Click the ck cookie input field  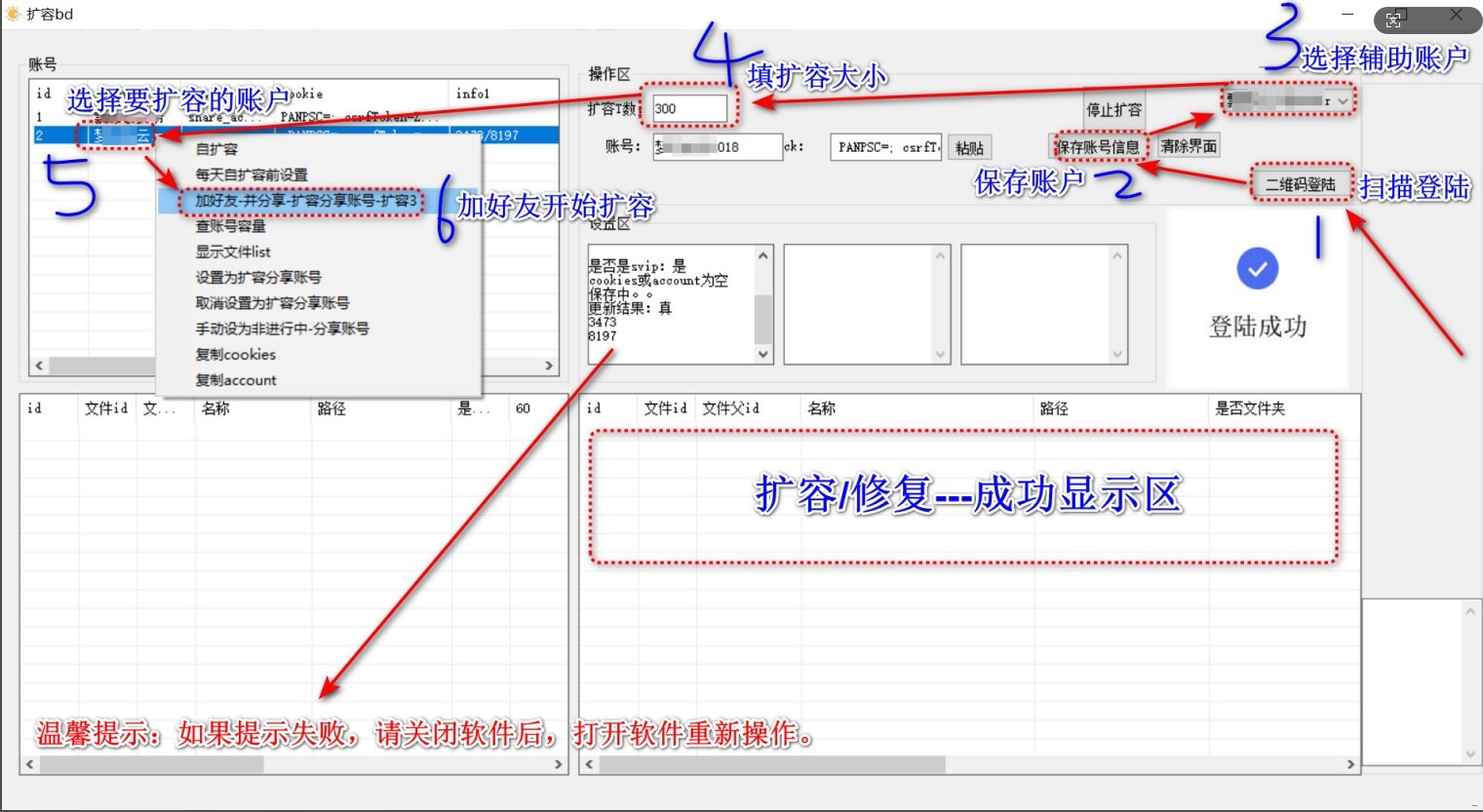click(x=885, y=147)
